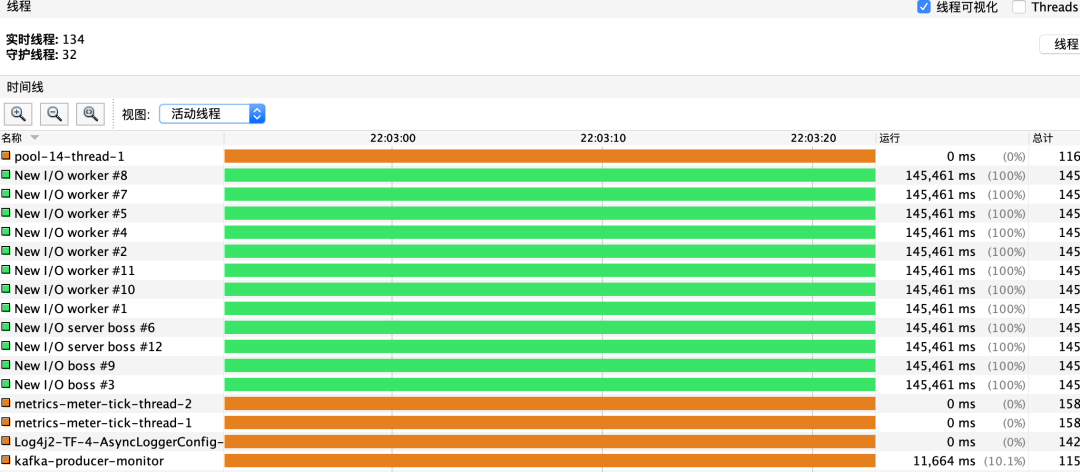1080x472 pixels.
Task: Click the 线程 button at top right
Action: click(1060, 45)
